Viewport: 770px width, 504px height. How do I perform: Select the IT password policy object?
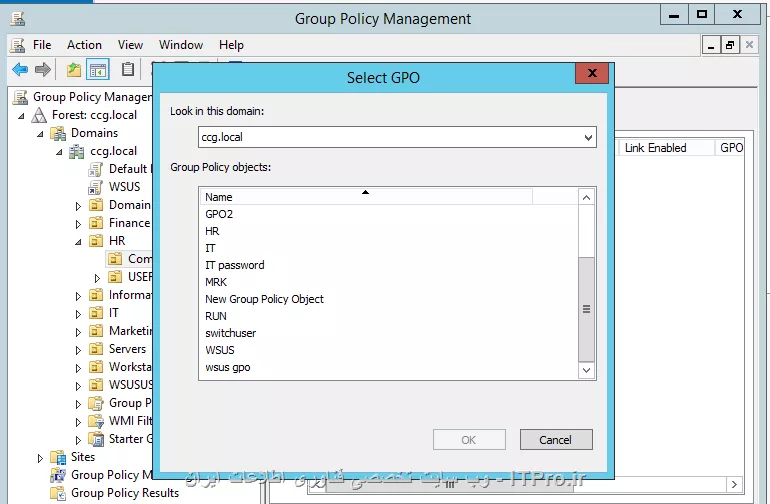point(235,265)
